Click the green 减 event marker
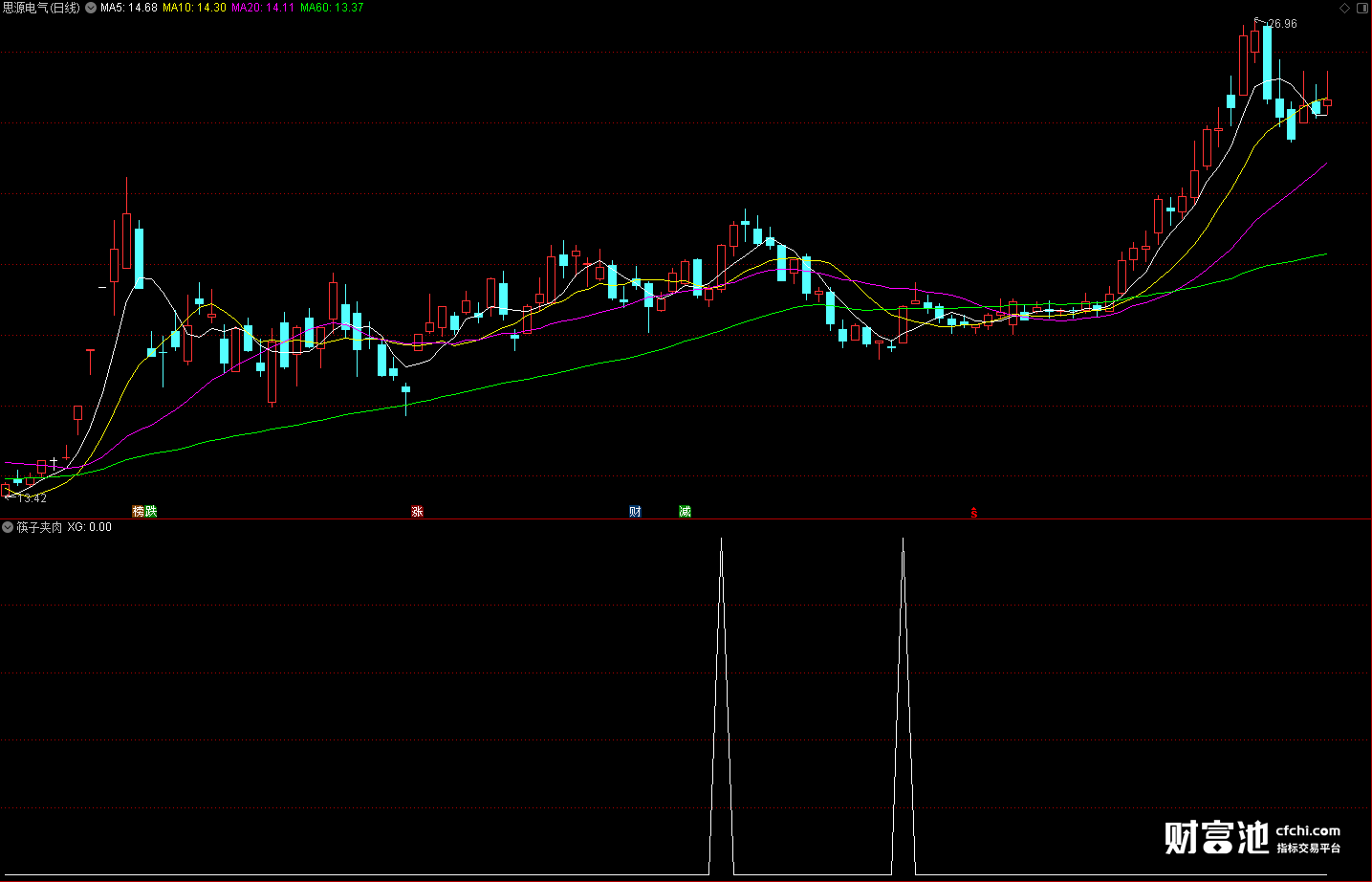 coord(685,512)
